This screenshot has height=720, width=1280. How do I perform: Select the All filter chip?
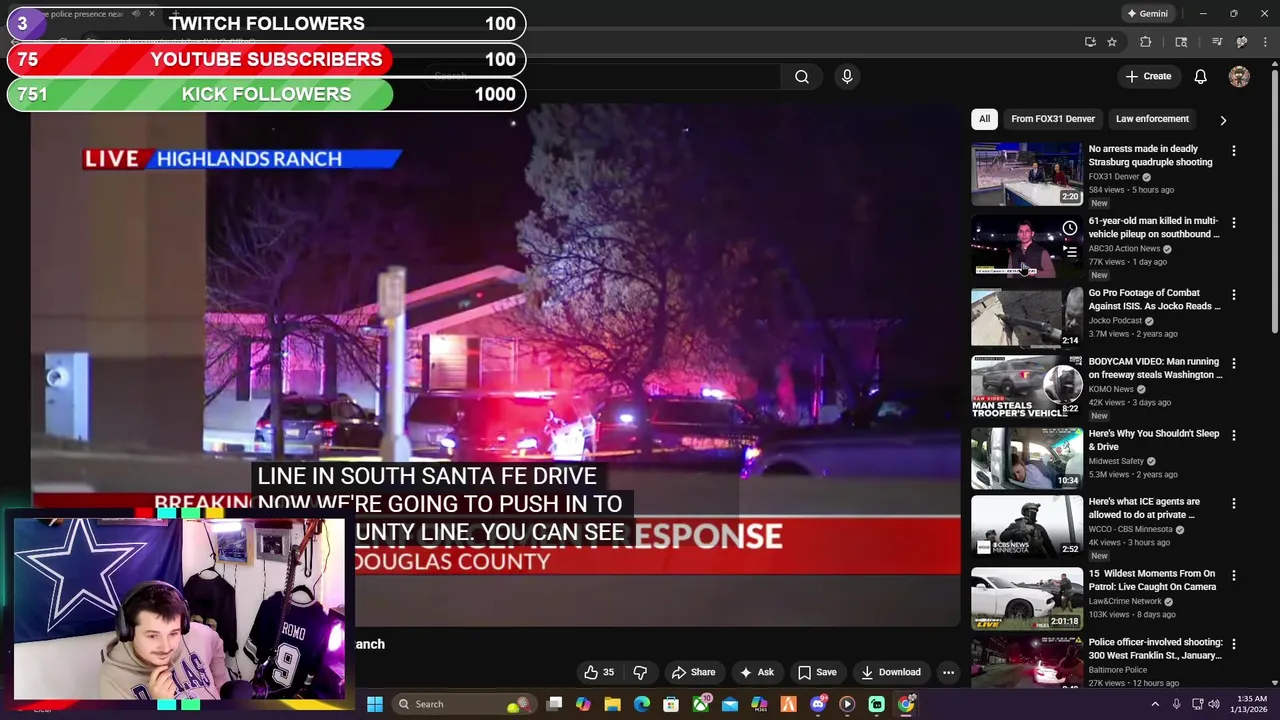click(x=984, y=119)
